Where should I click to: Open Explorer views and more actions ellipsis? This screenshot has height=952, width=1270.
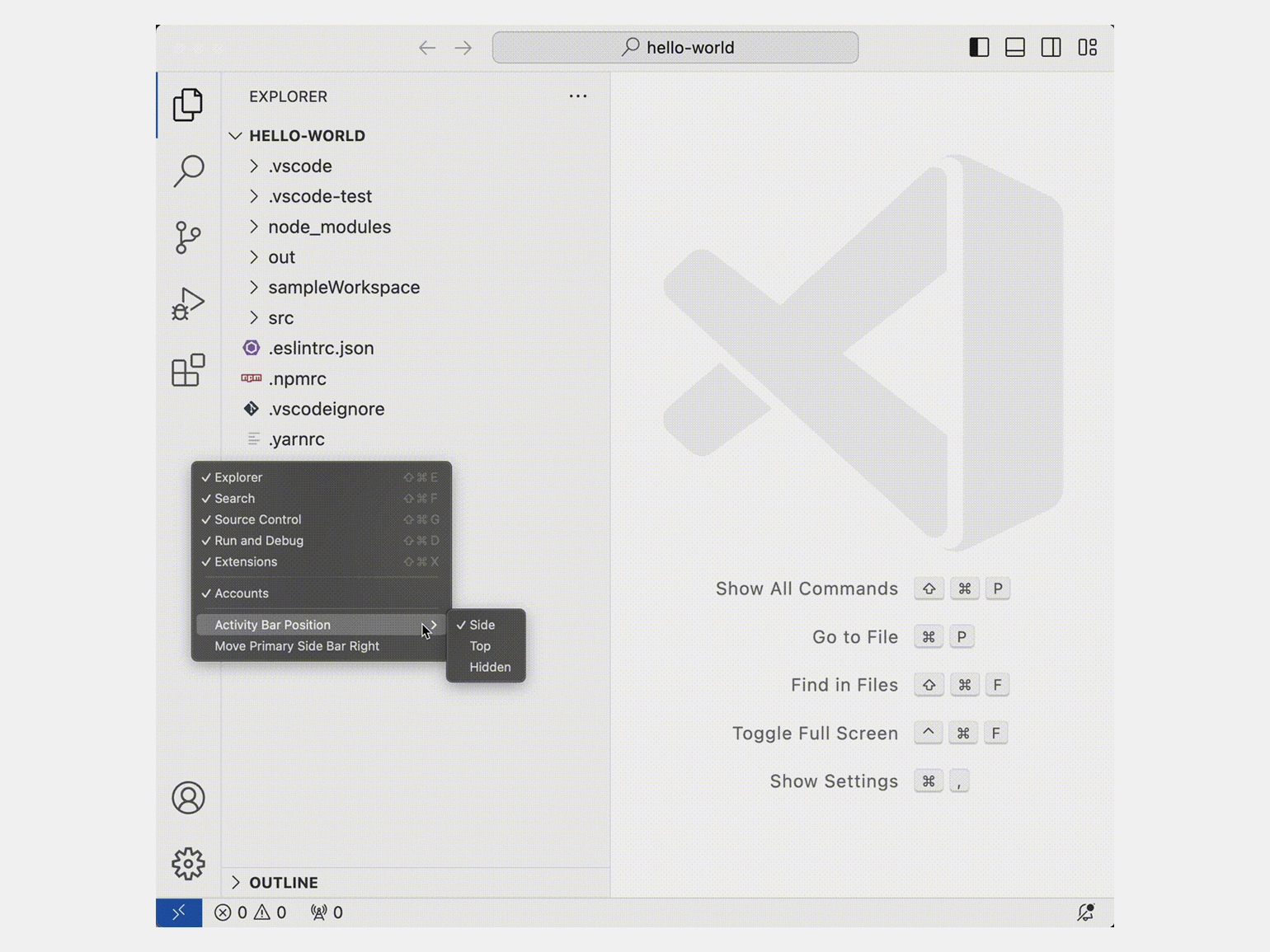[578, 96]
